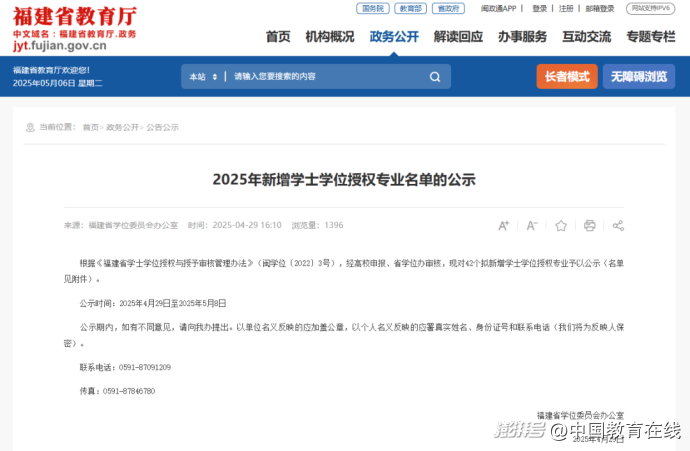Click the 教育部 link at top

(409, 8)
